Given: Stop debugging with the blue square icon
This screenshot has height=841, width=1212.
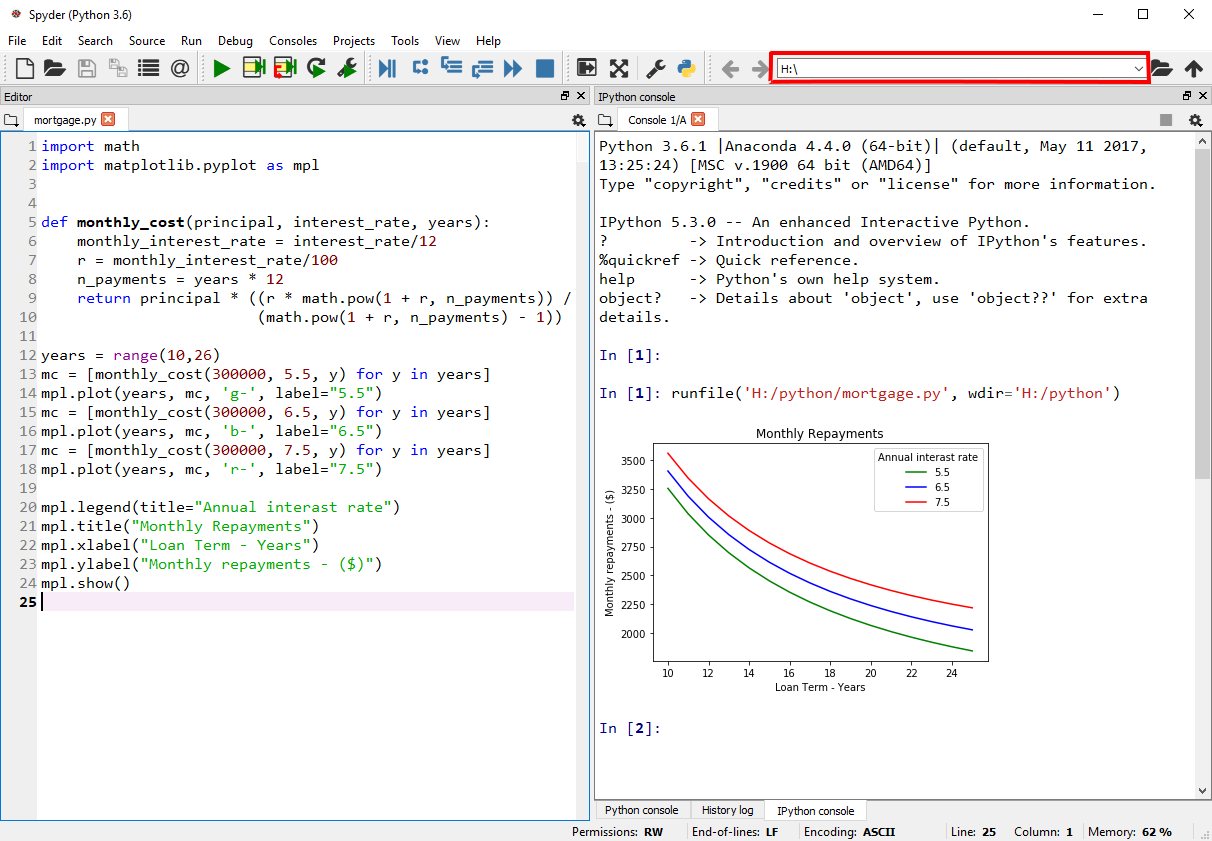Looking at the screenshot, I should coord(545,68).
